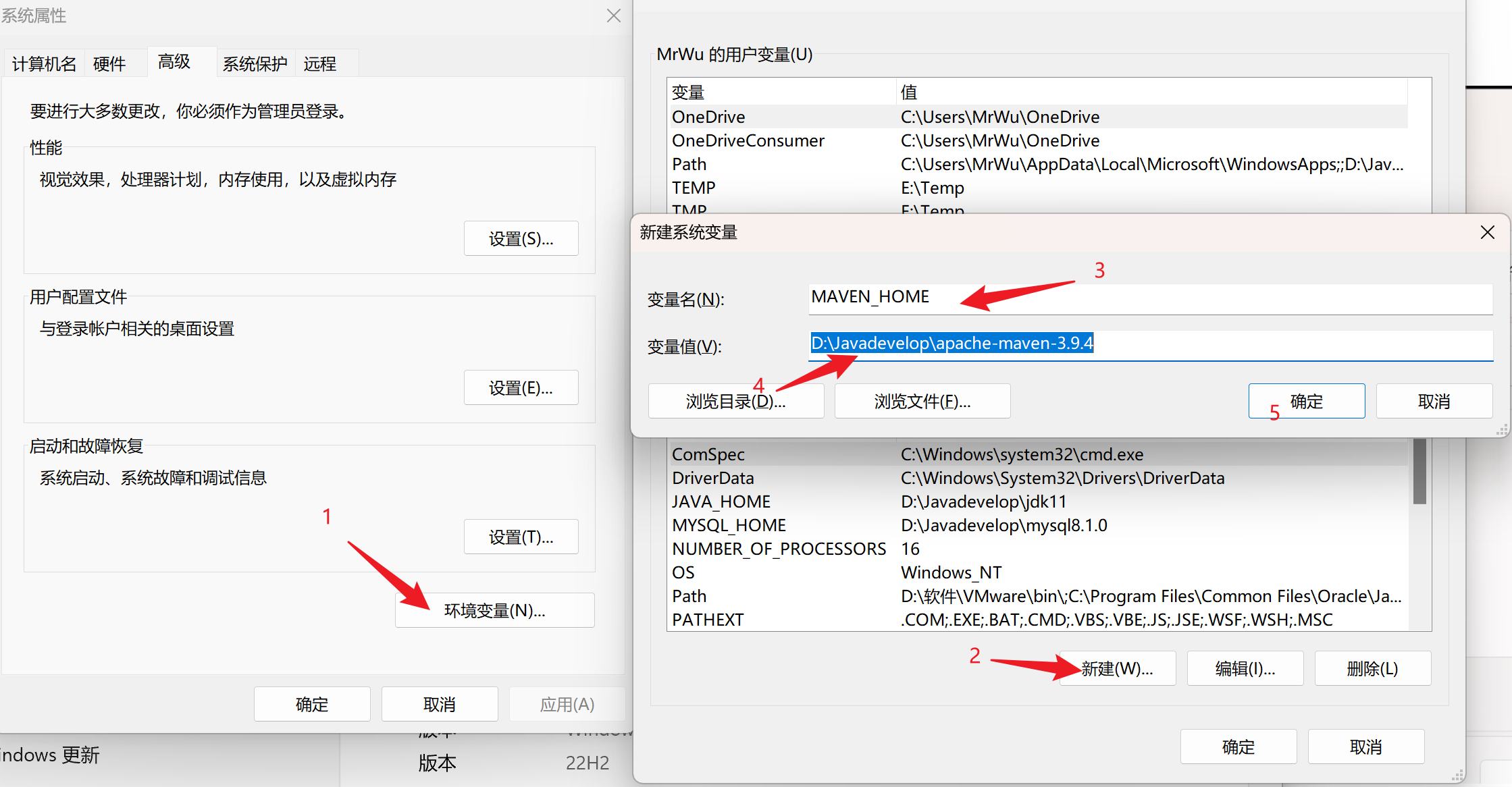Screen dimensions: 1512x787
Task: Open 用户配置文件 settings via 设置(E)
Action: [x=521, y=387]
